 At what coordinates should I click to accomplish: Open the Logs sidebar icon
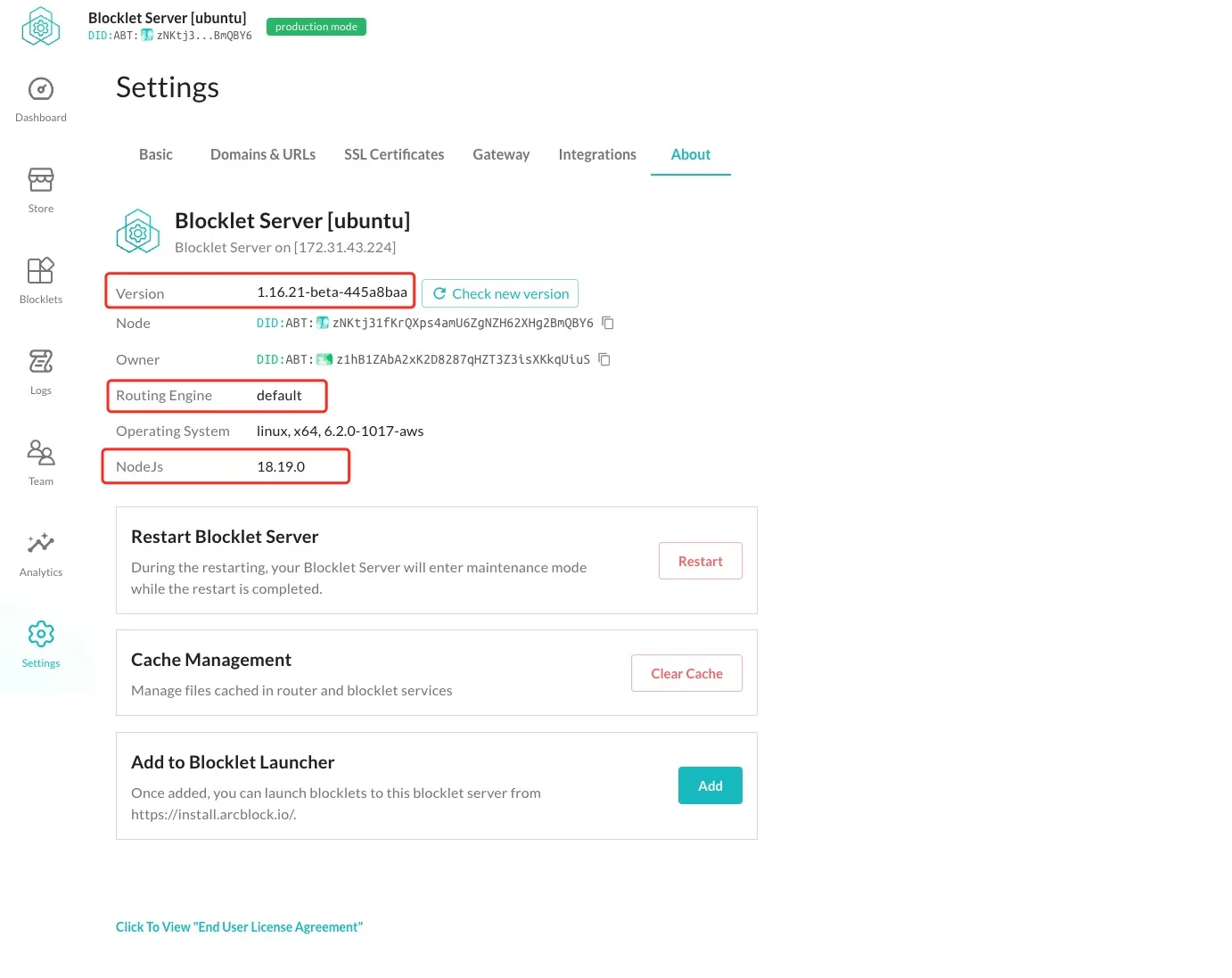41,361
